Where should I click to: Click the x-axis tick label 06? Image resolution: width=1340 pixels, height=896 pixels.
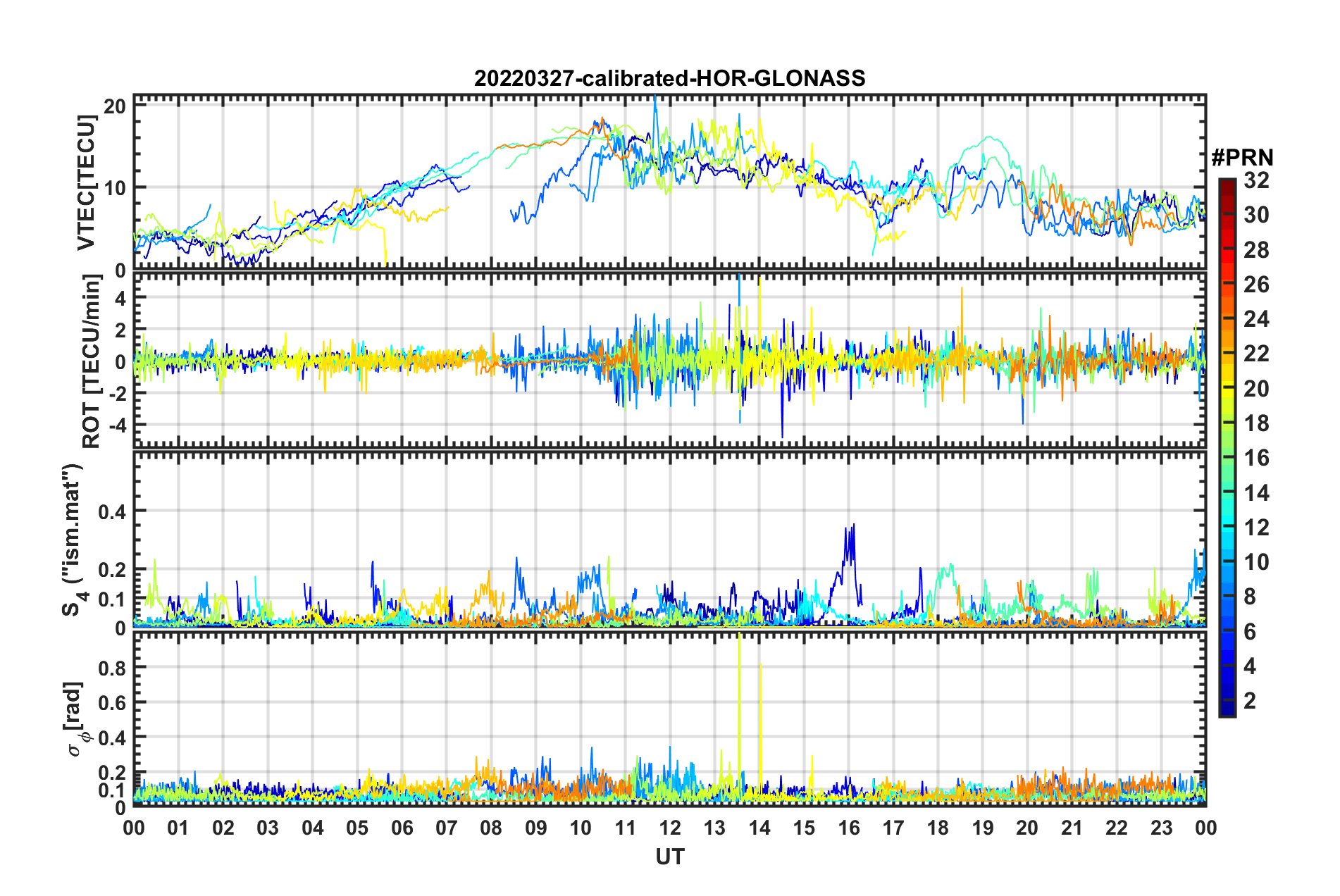[x=402, y=828]
